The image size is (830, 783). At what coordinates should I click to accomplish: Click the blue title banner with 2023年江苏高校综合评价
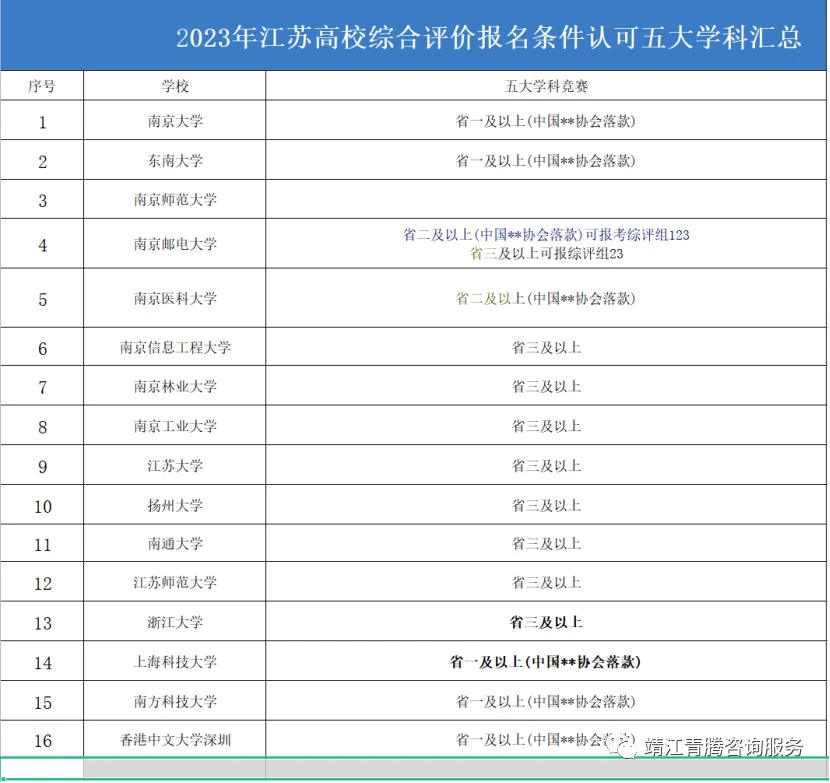coord(413,35)
